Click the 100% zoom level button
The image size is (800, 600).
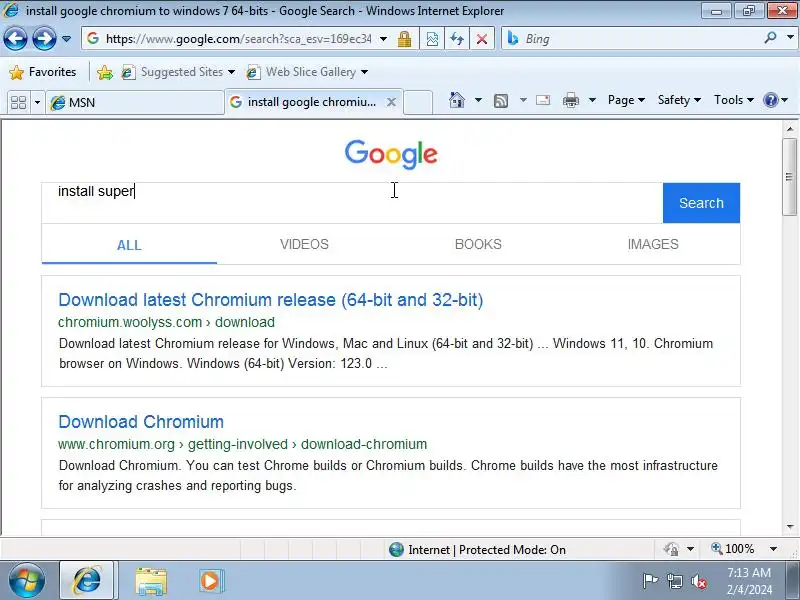click(x=733, y=549)
